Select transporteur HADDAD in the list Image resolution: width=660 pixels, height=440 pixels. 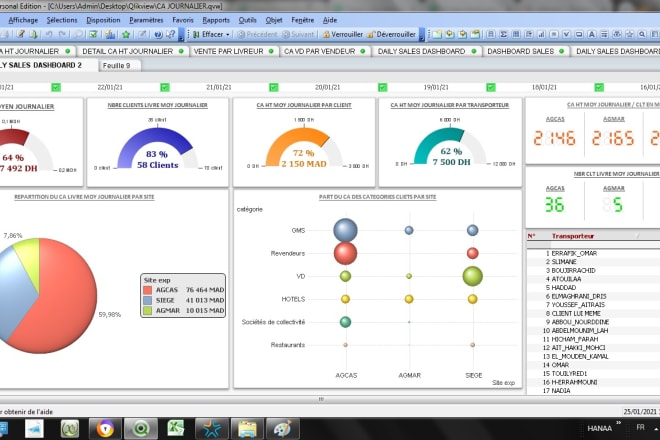tap(564, 288)
